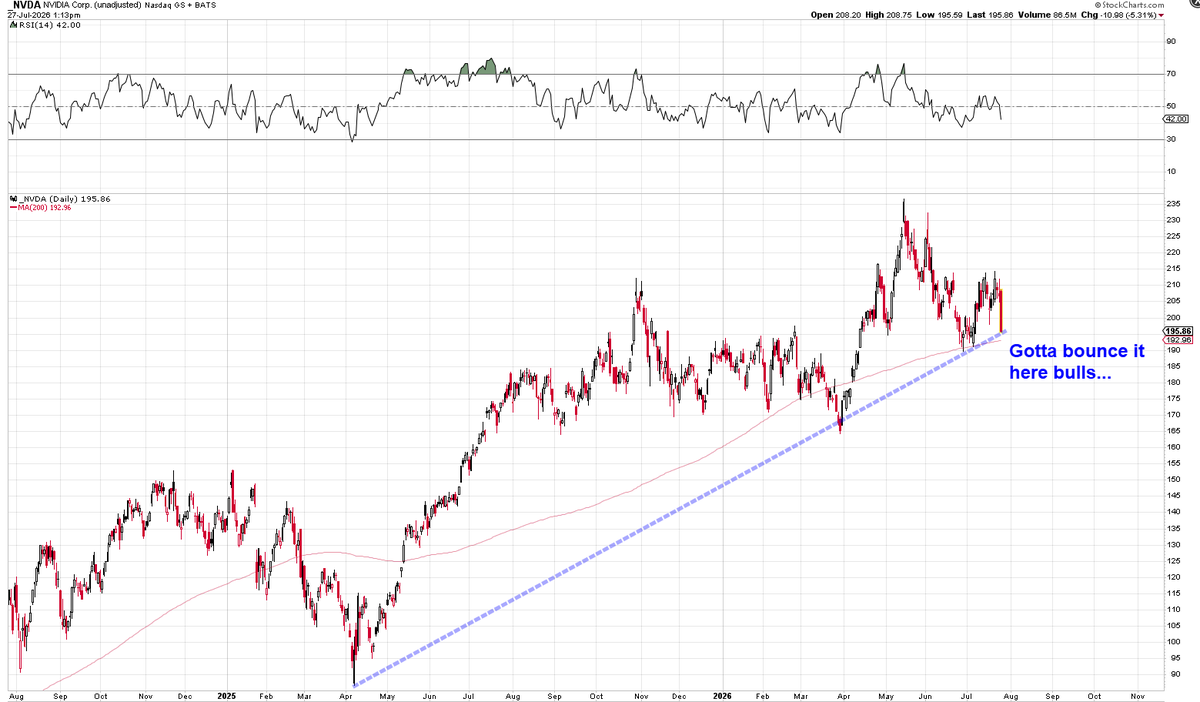Click the 10 level on the RSI scale
1200x702 pixels.
[x=1170, y=171]
